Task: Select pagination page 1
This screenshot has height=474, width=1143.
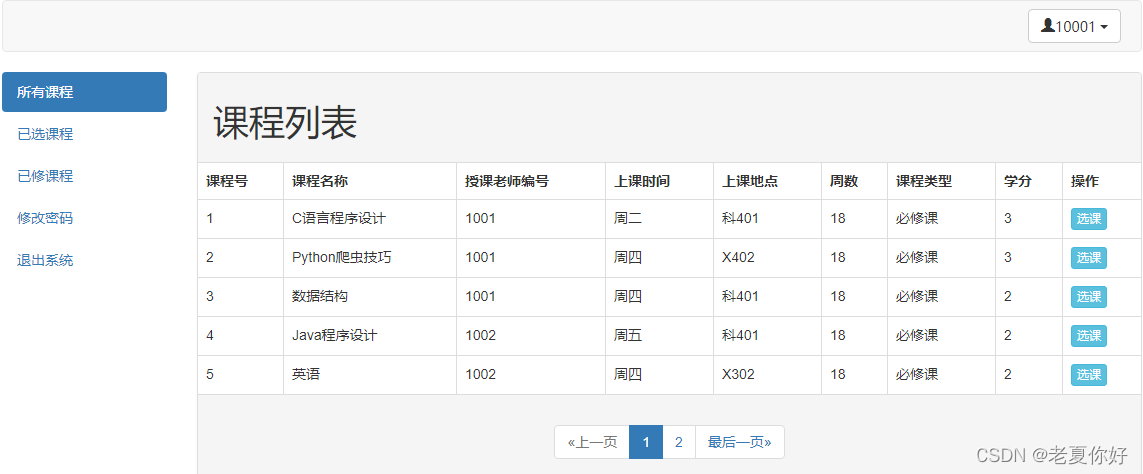Action: pos(646,442)
